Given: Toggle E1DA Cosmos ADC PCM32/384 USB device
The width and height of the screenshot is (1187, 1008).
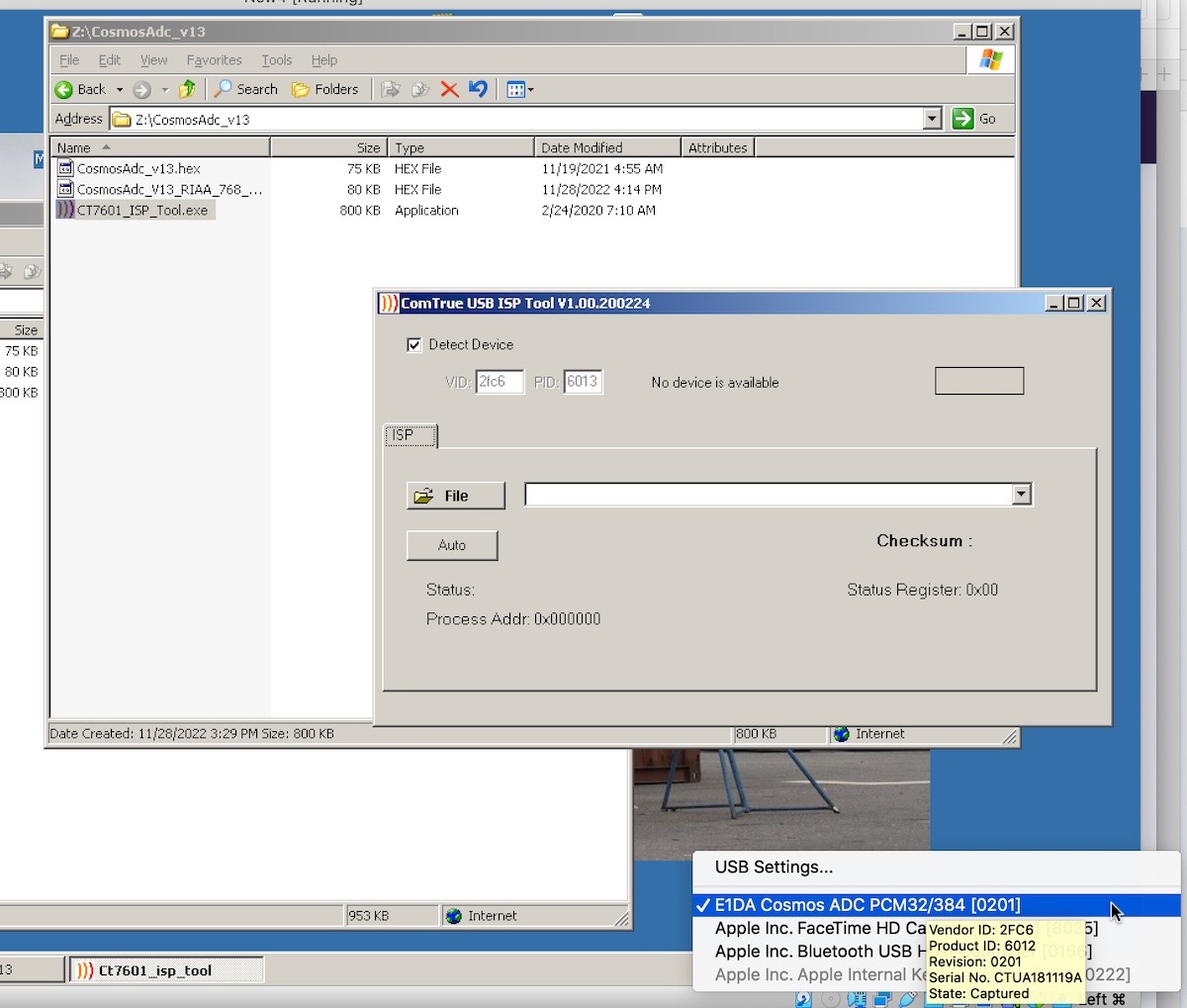Looking at the screenshot, I should pyautogui.click(x=936, y=905).
